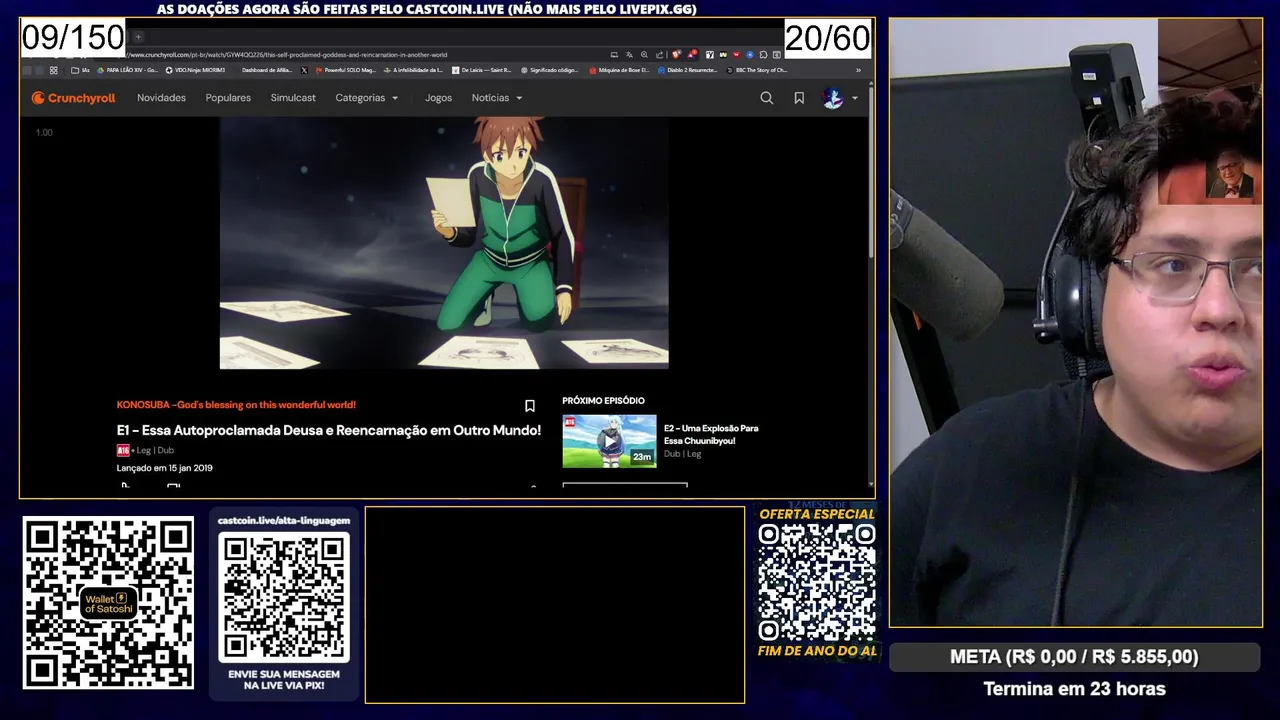Open the PAPA LEÃO XIV bookmark
Viewport: 1280px width, 720px height.
click(127, 70)
